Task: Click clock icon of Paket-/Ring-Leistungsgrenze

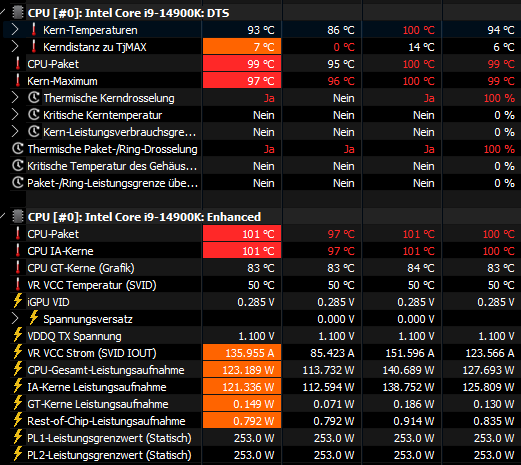Action: [x=18, y=183]
